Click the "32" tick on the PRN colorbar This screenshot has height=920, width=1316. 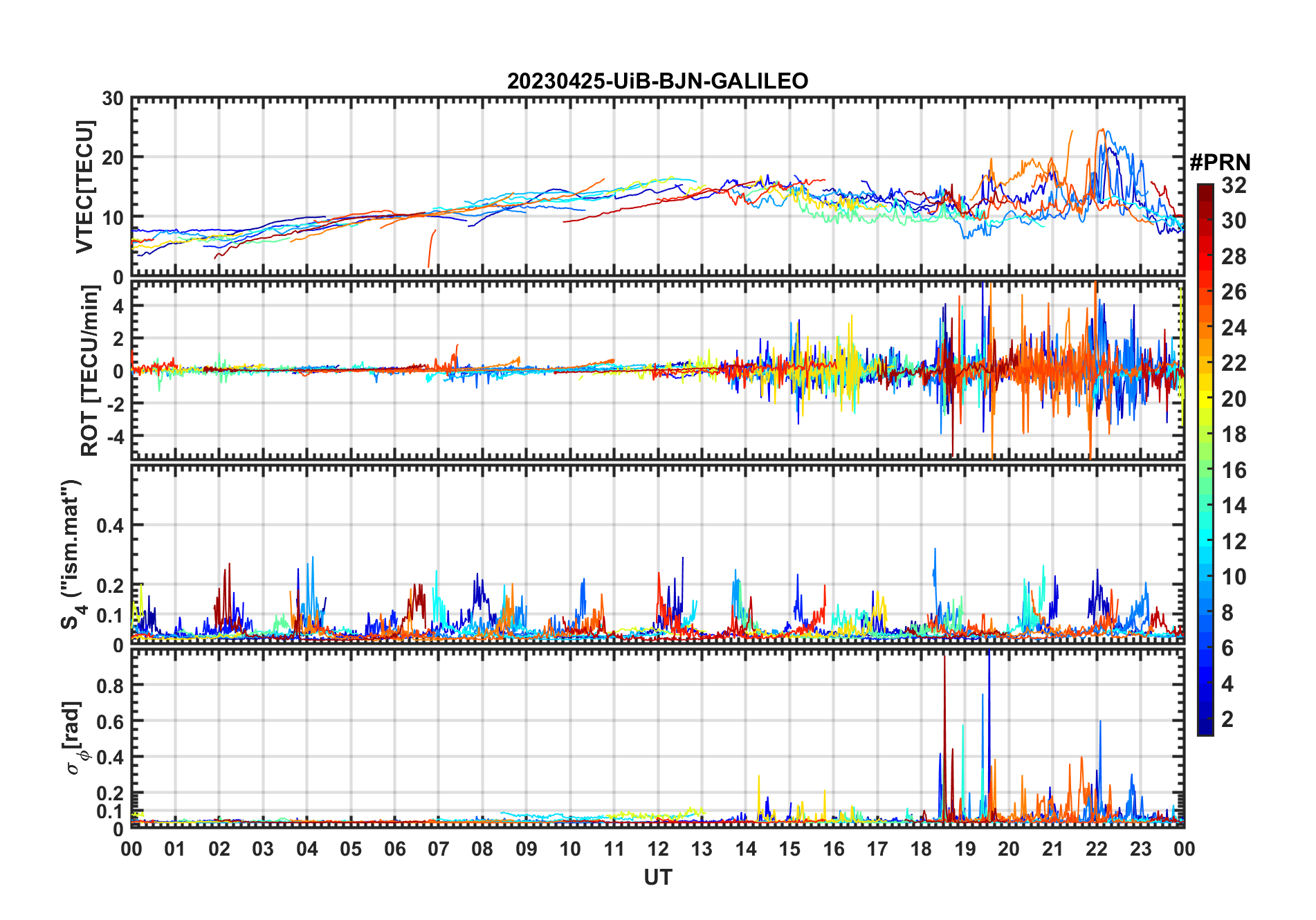[x=1234, y=185]
